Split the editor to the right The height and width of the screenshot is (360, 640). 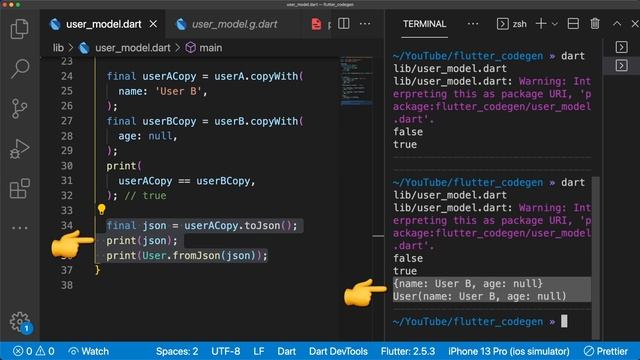[344, 24]
